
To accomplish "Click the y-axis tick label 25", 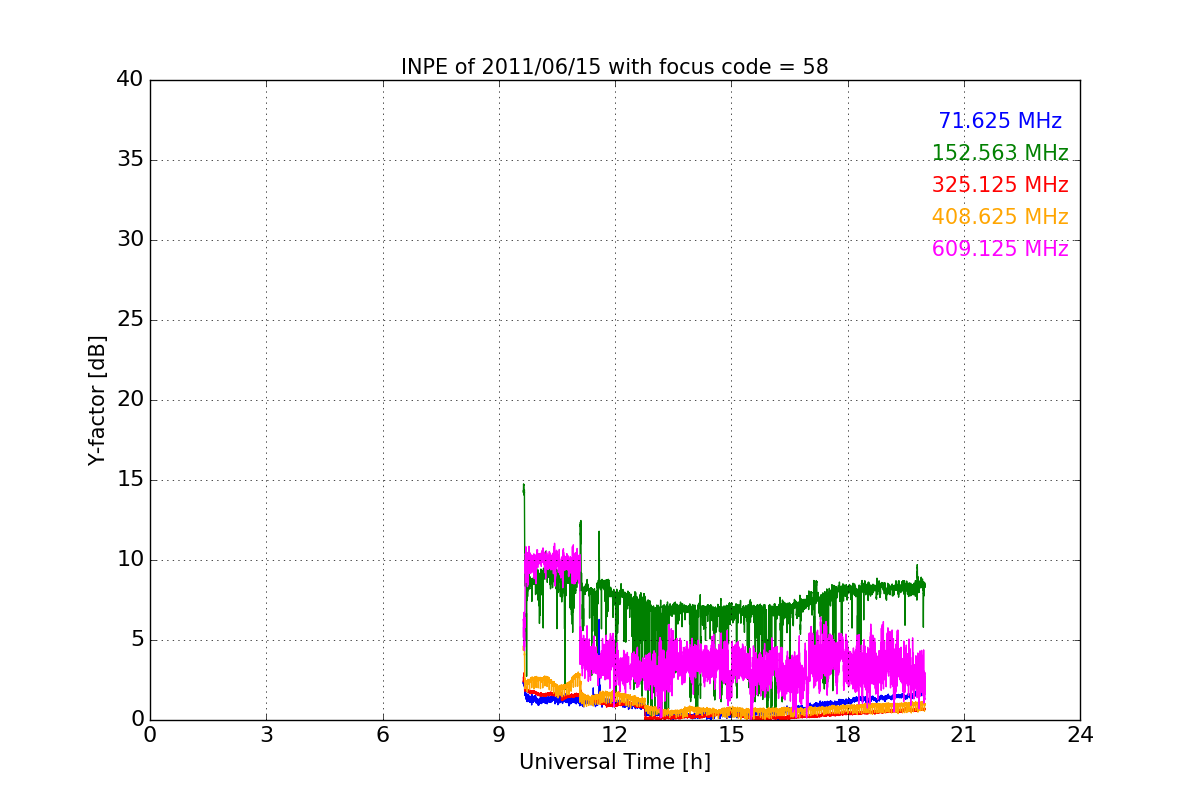I will click(x=130, y=320).
